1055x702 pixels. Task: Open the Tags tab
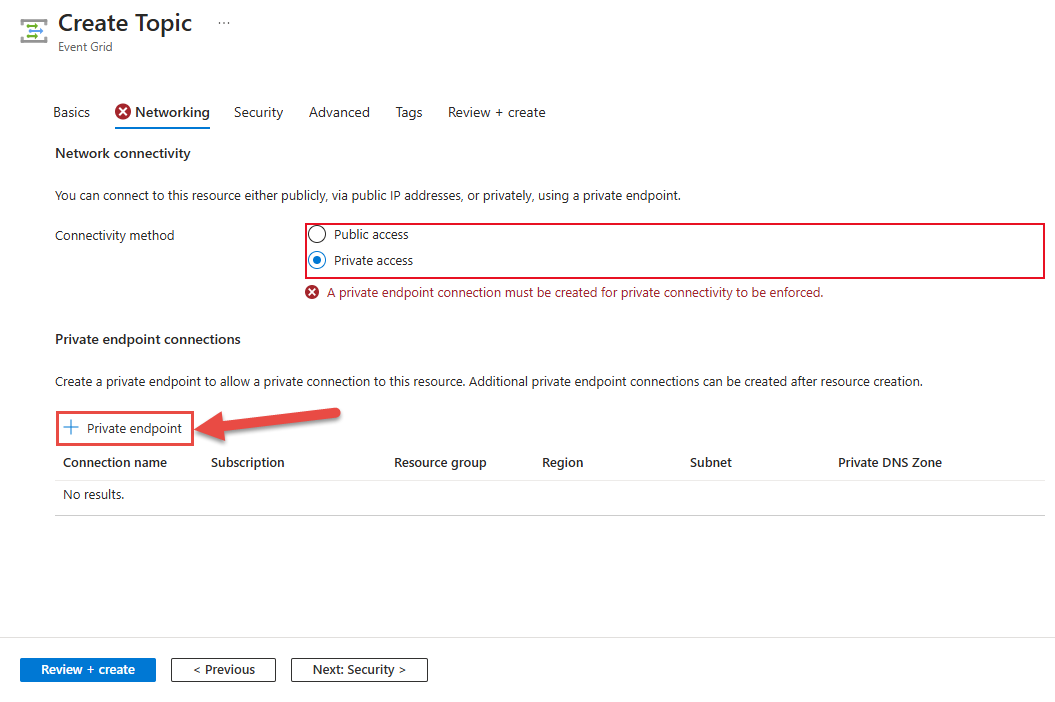[x=408, y=112]
